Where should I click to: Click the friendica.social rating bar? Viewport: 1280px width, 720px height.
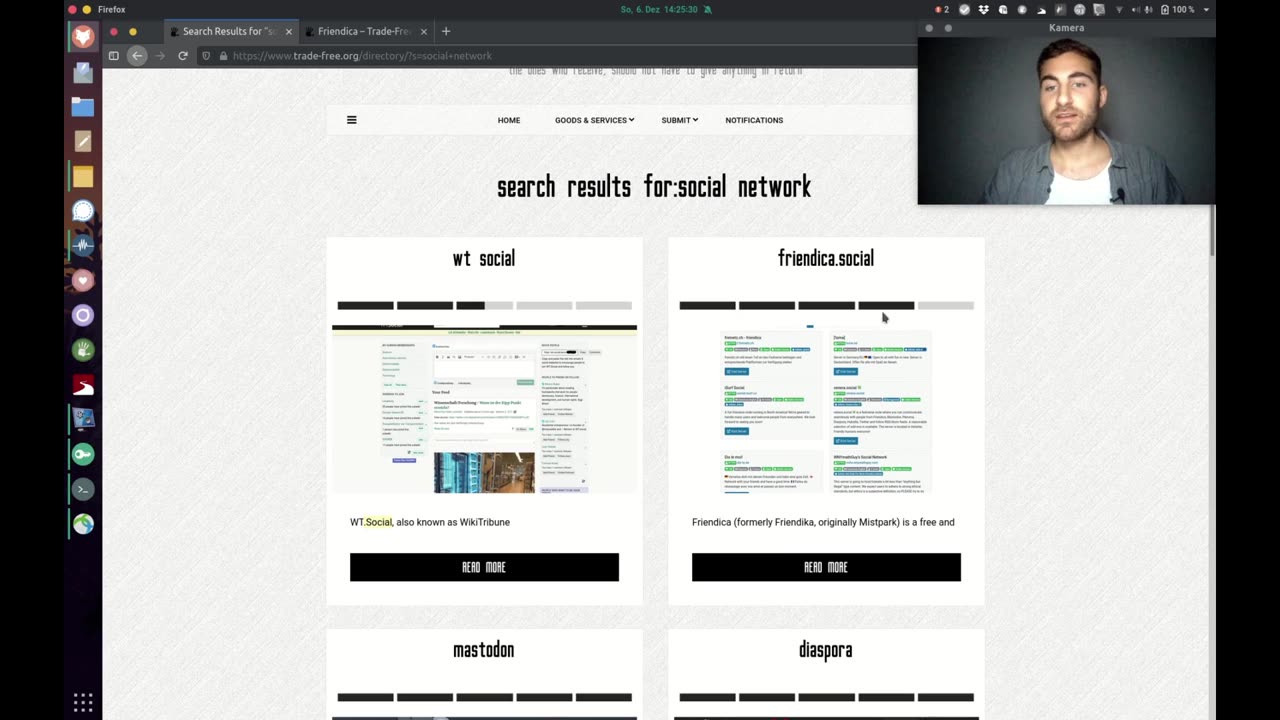pos(826,305)
